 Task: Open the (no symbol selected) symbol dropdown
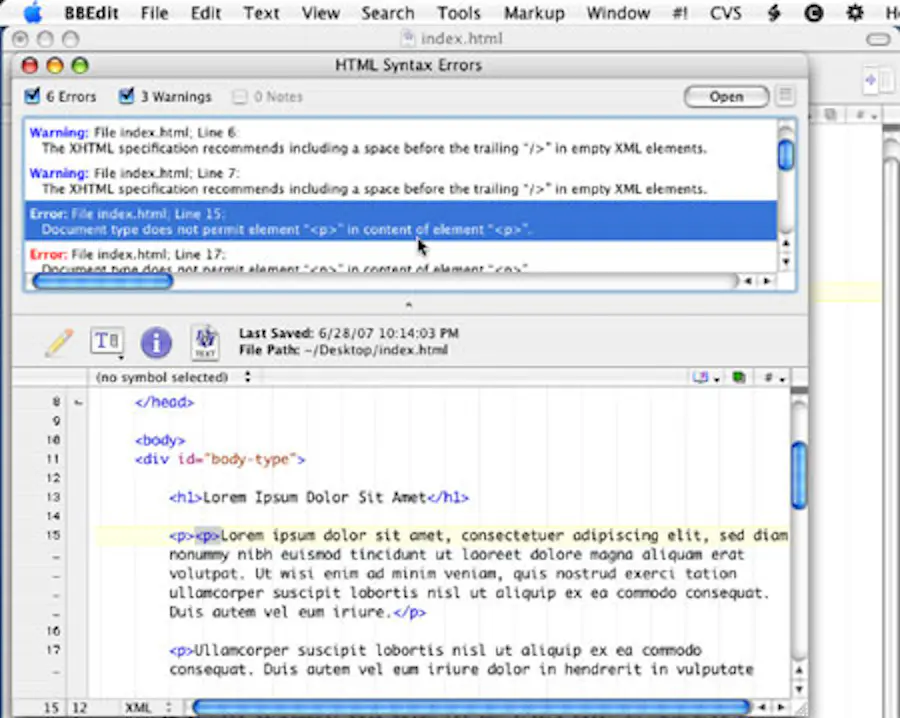[x=167, y=377]
